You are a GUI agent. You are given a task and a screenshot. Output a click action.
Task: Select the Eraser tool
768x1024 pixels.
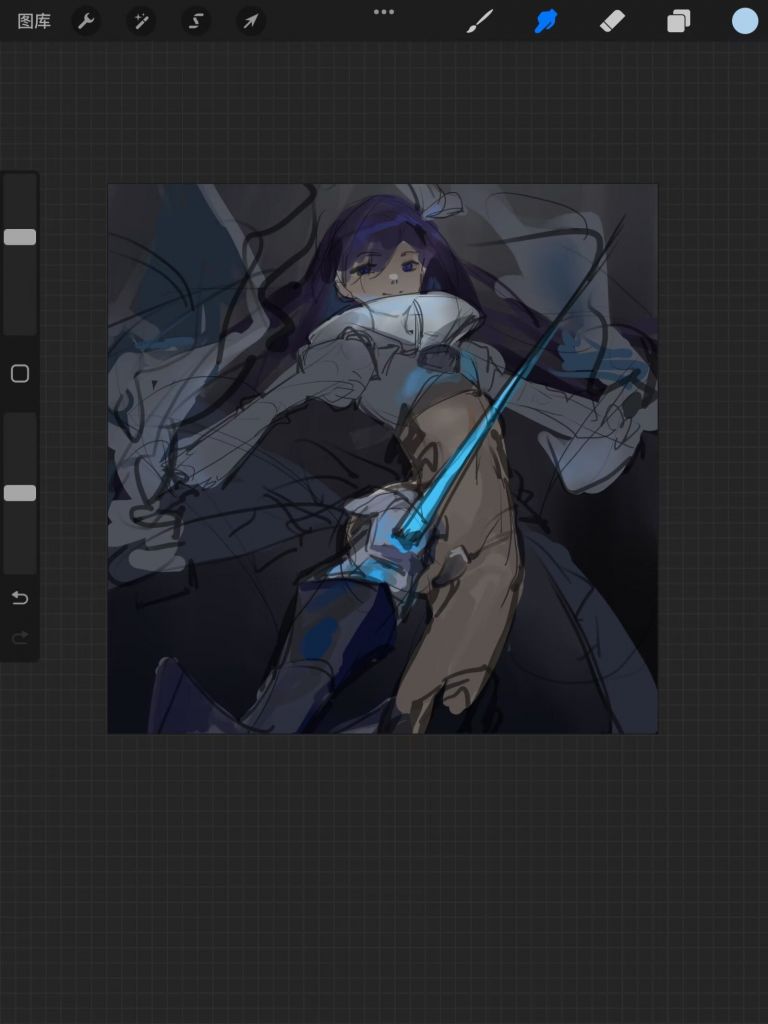point(612,21)
